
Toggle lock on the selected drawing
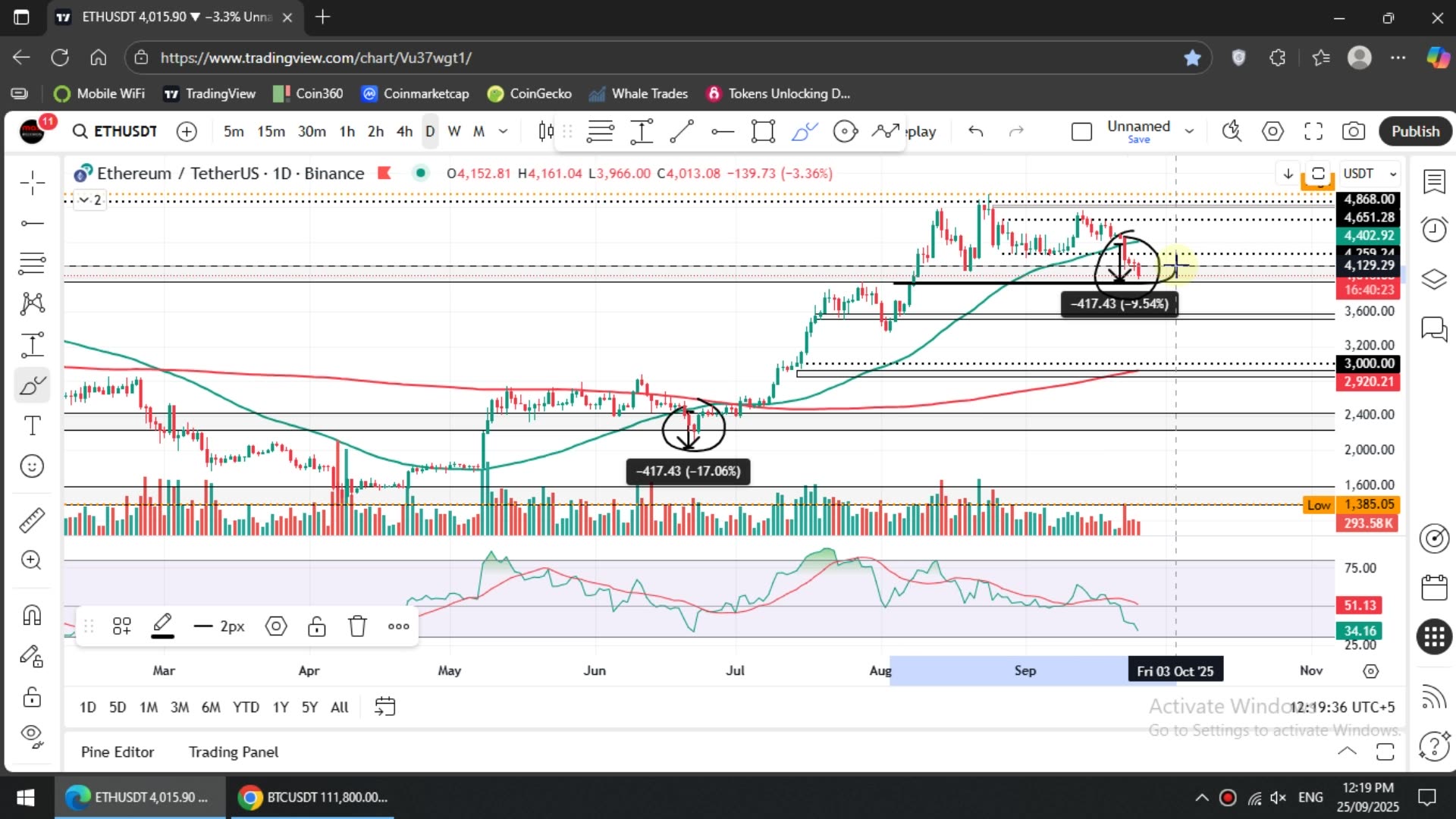[x=316, y=626]
